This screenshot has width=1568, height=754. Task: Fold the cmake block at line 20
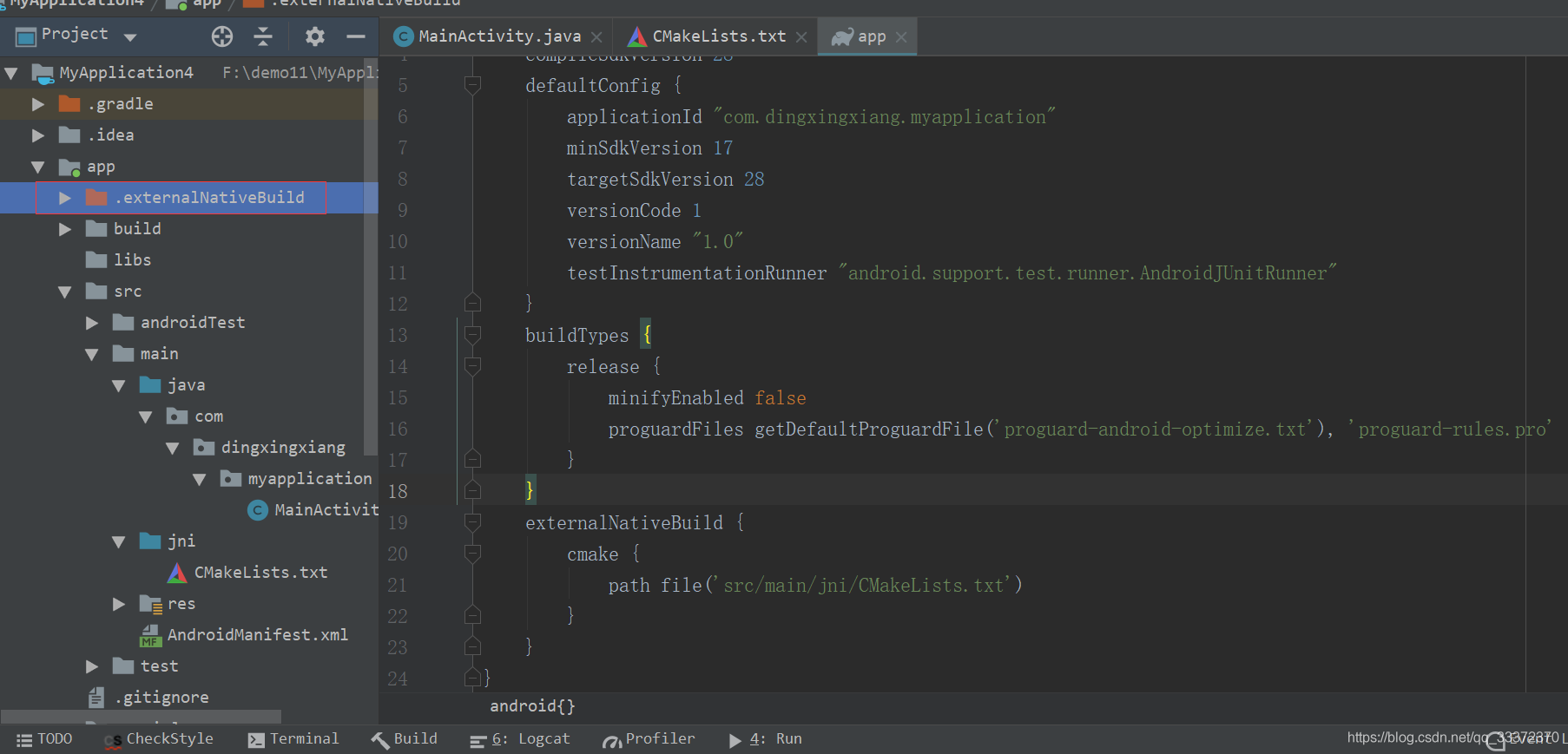[473, 554]
